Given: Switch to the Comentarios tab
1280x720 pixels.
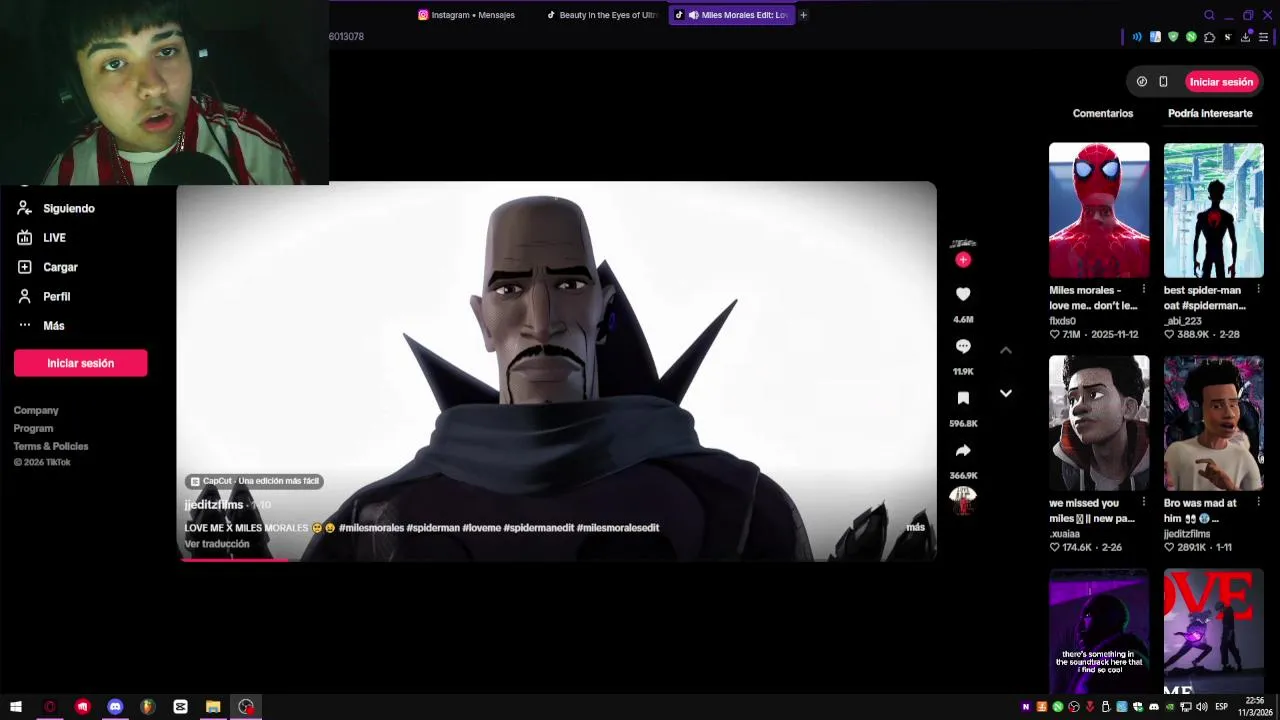Looking at the screenshot, I should tap(1103, 113).
